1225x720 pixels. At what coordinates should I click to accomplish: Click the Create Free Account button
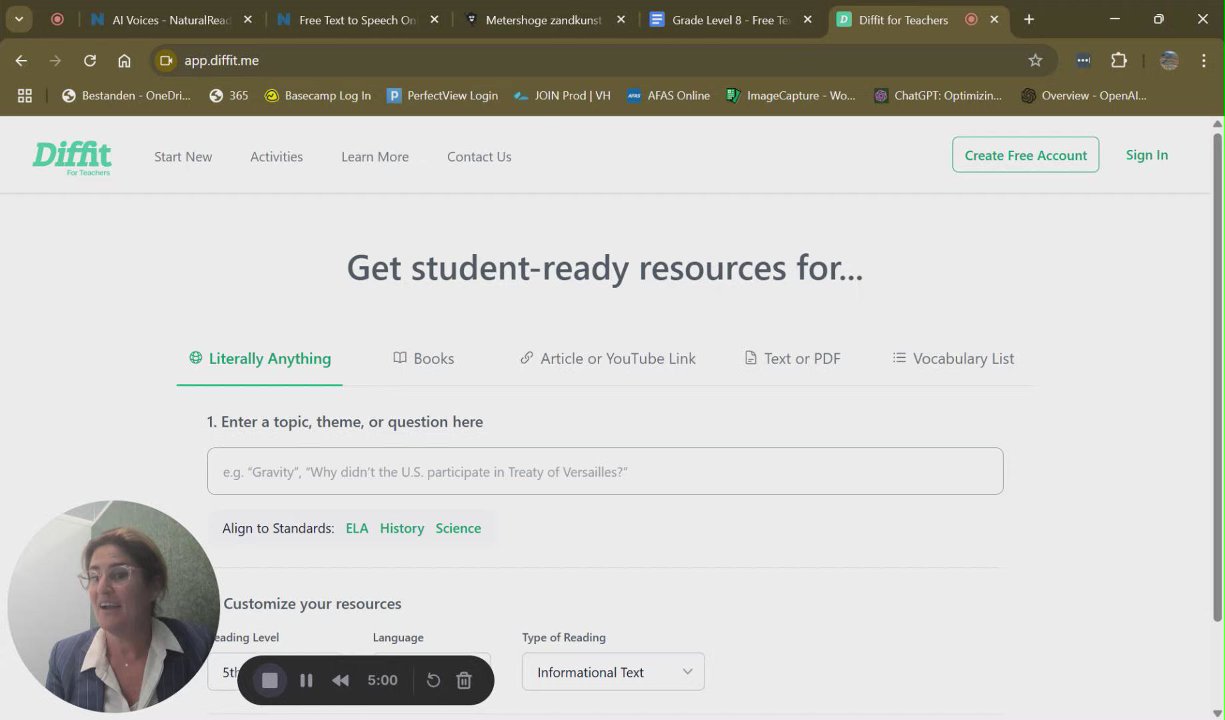click(1025, 155)
